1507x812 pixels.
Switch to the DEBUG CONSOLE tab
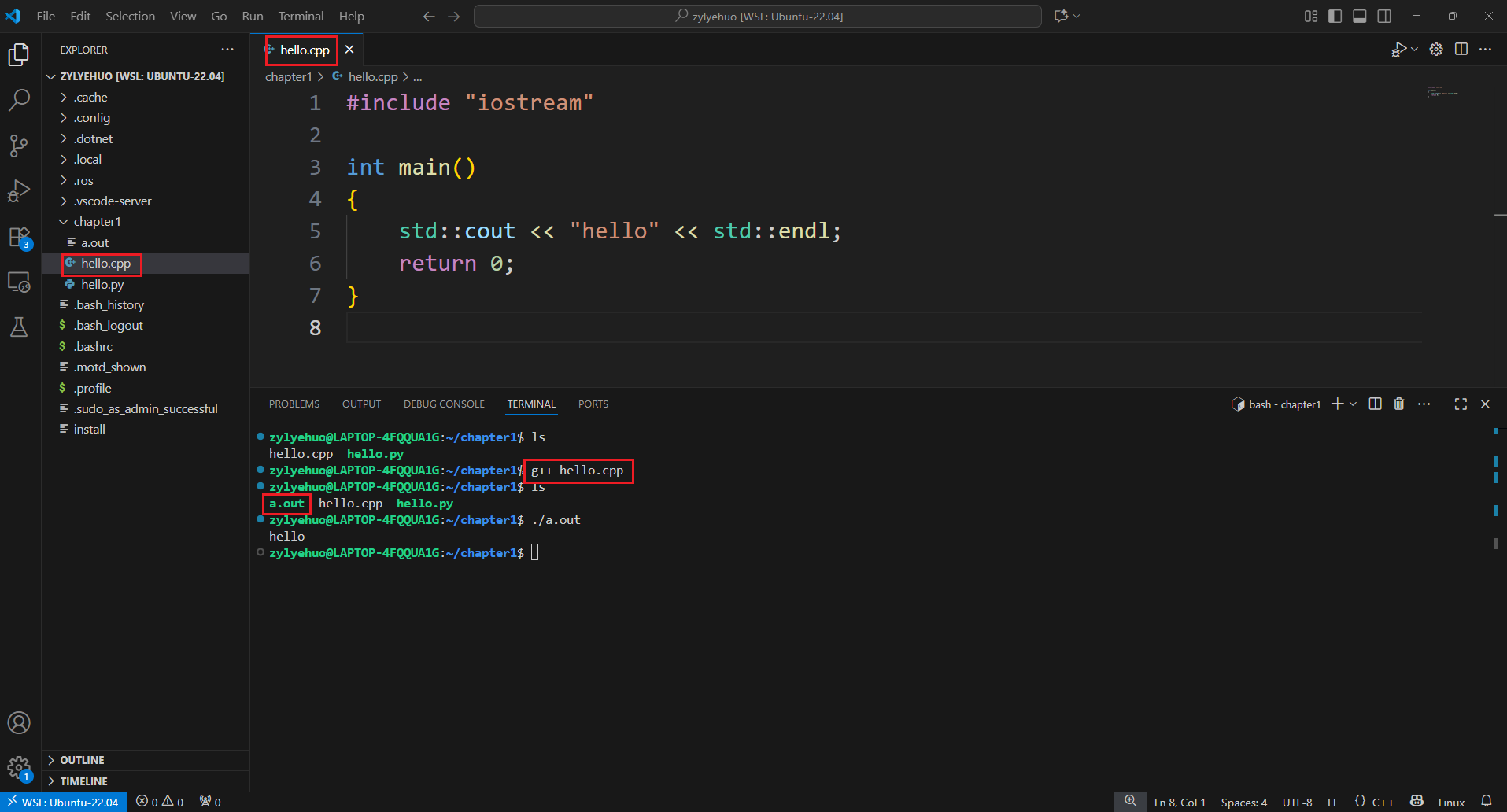[444, 404]
